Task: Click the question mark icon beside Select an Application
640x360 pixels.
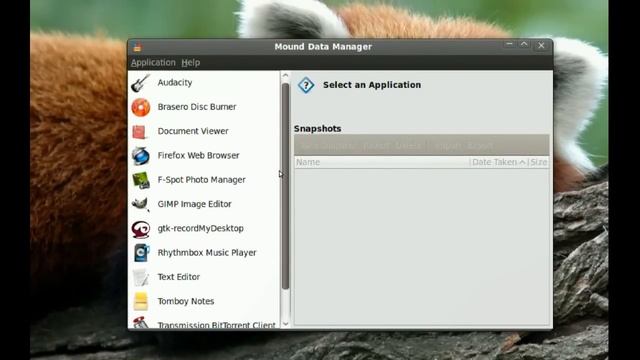Action: 306,85
